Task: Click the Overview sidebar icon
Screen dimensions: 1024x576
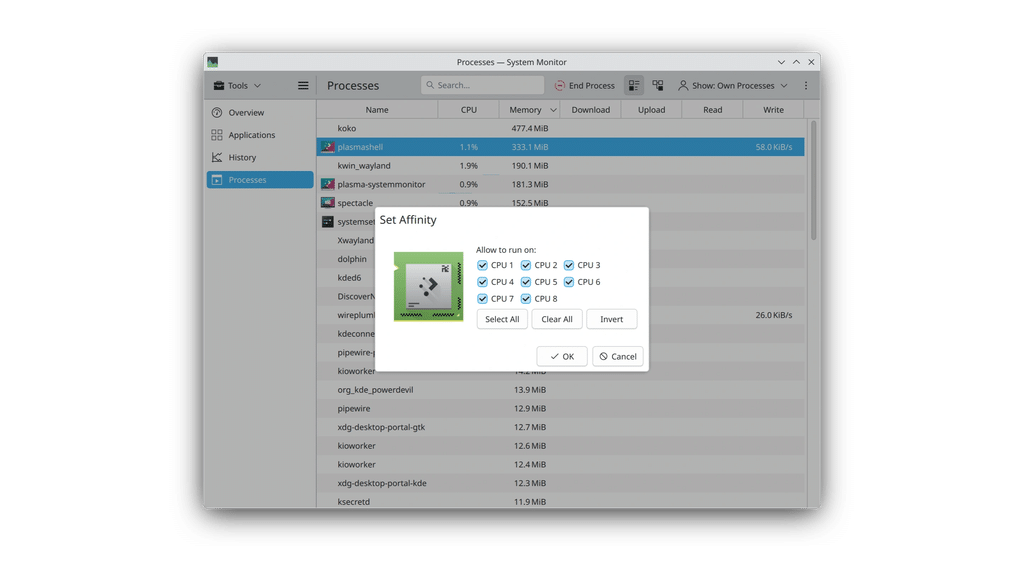Action: 217,112
